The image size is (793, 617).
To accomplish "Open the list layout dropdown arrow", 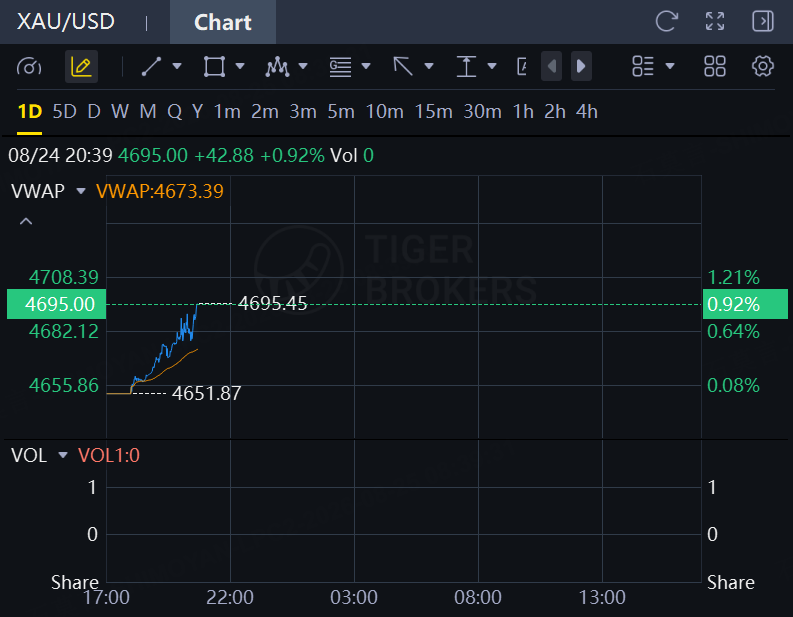I will point(670,66).
